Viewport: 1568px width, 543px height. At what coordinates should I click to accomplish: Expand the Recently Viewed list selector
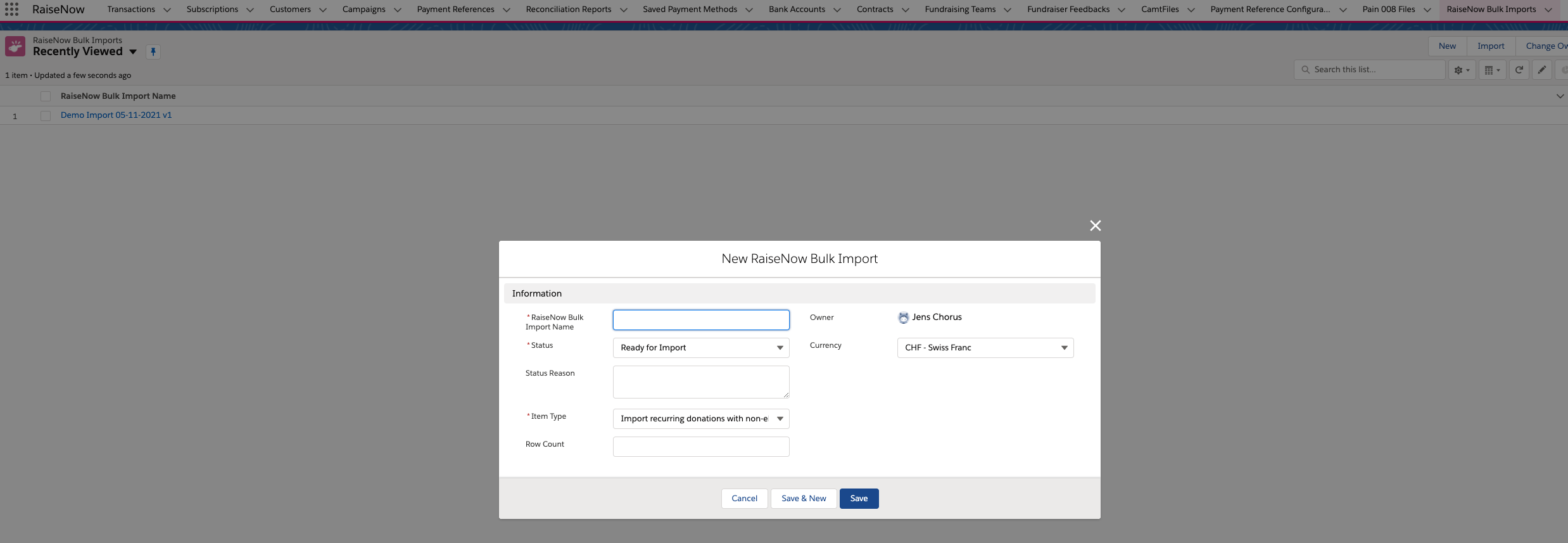point(133,52)
